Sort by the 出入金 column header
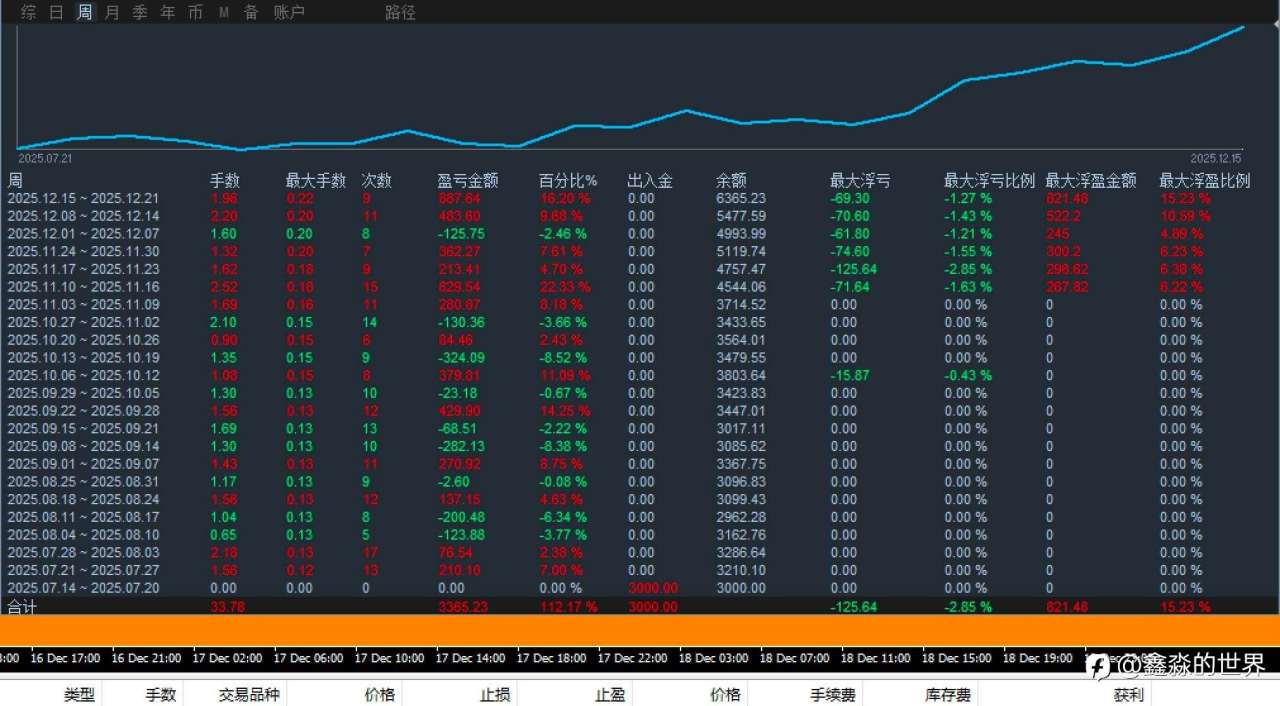The height and width of the screenshot is (706, 1280). tap(650, 181)
